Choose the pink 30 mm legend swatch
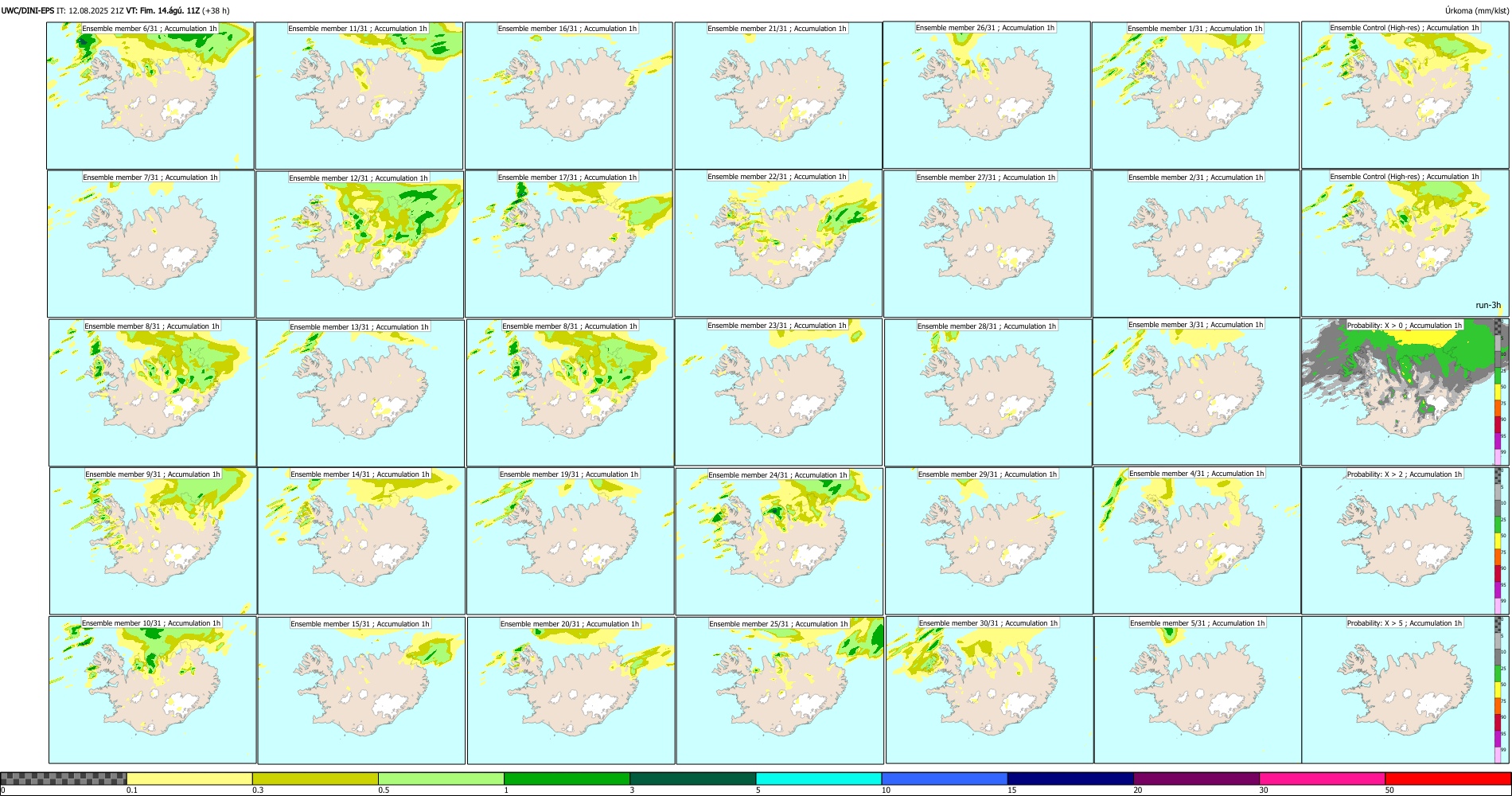Viewport: 1512px width, 796px height. coord(1322,778)
